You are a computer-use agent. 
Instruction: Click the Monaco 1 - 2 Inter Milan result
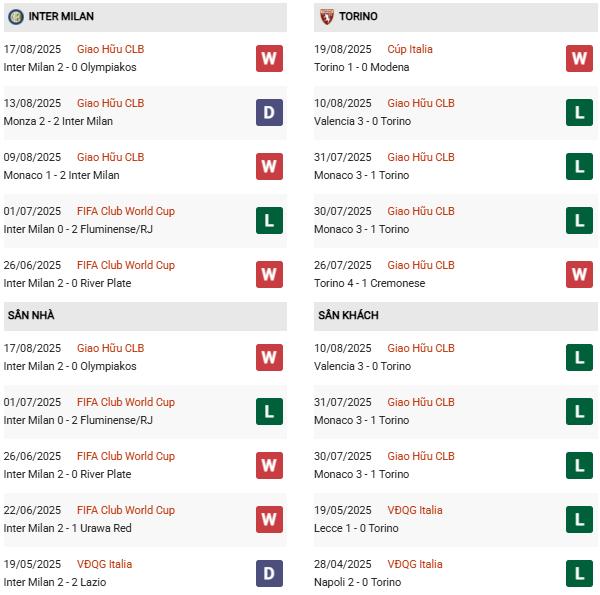[x=61, y=175]
